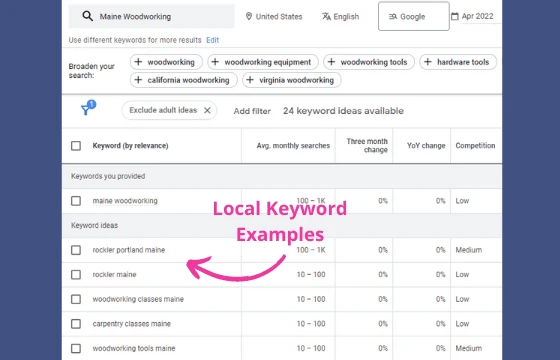
Task: Open the English language selector
Action: [x=341, y=16]
